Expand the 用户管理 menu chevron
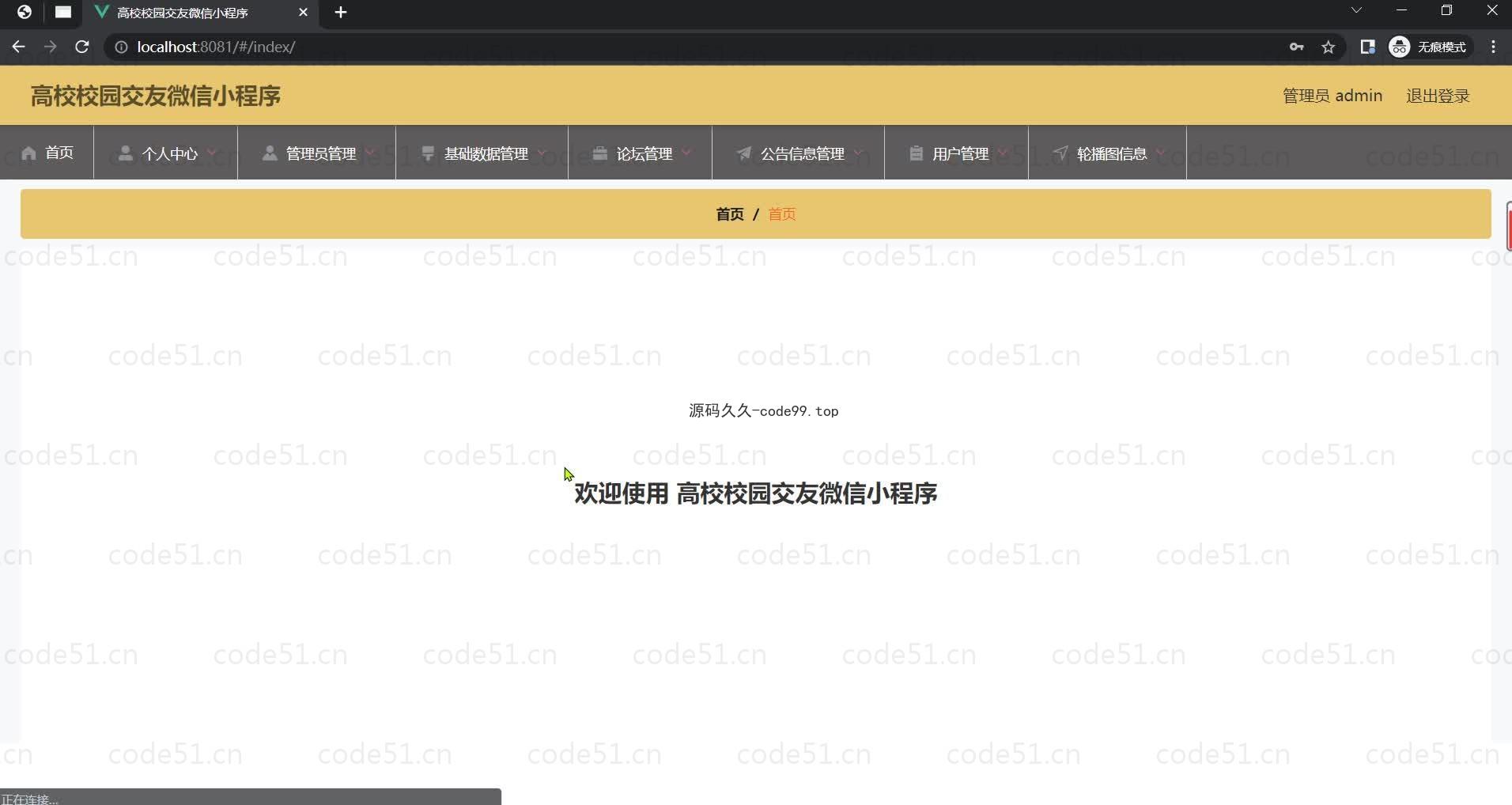Screen dimensions: 1512x805 1002,152
